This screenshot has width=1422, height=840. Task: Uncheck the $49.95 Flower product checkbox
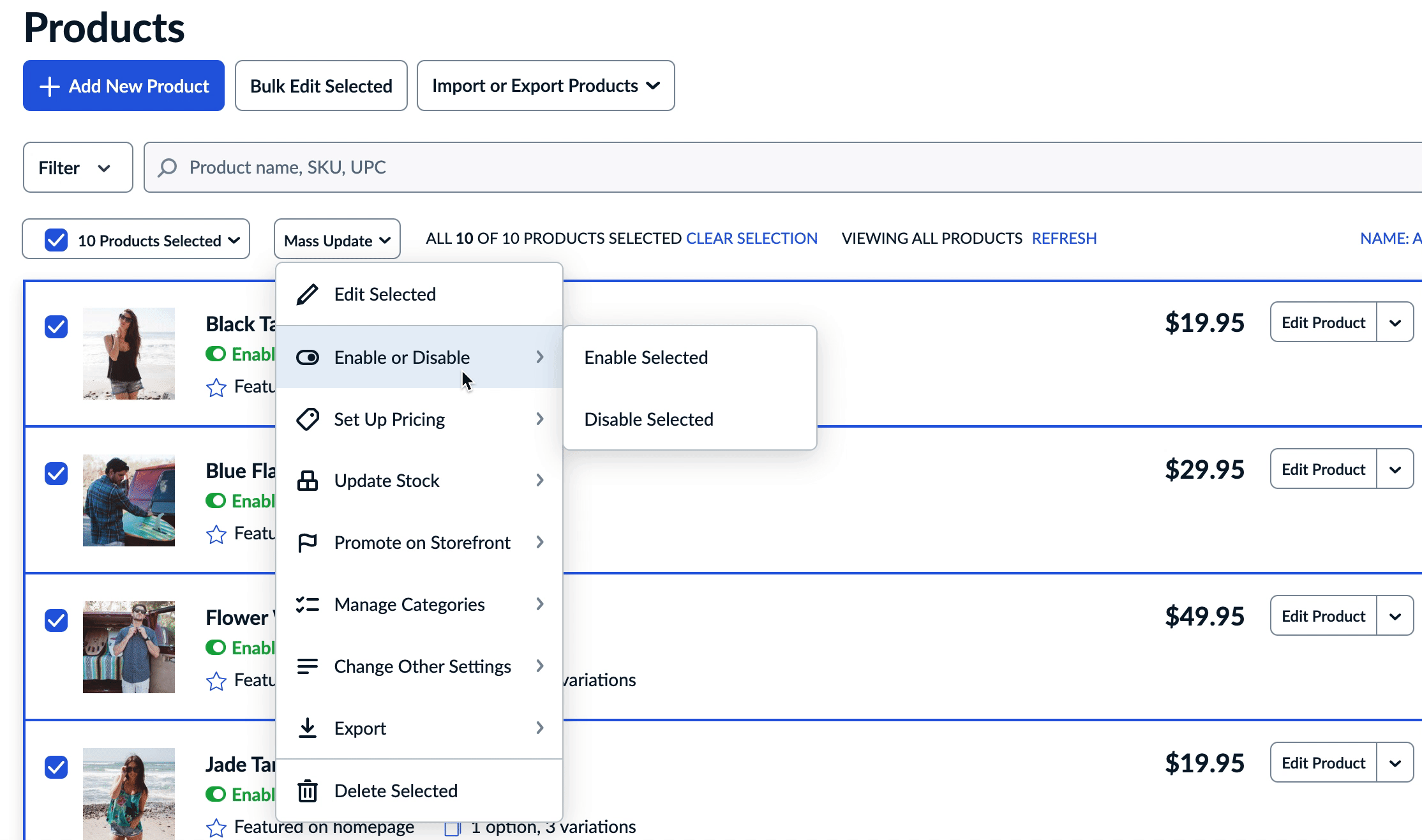click(x=56, y=620)
